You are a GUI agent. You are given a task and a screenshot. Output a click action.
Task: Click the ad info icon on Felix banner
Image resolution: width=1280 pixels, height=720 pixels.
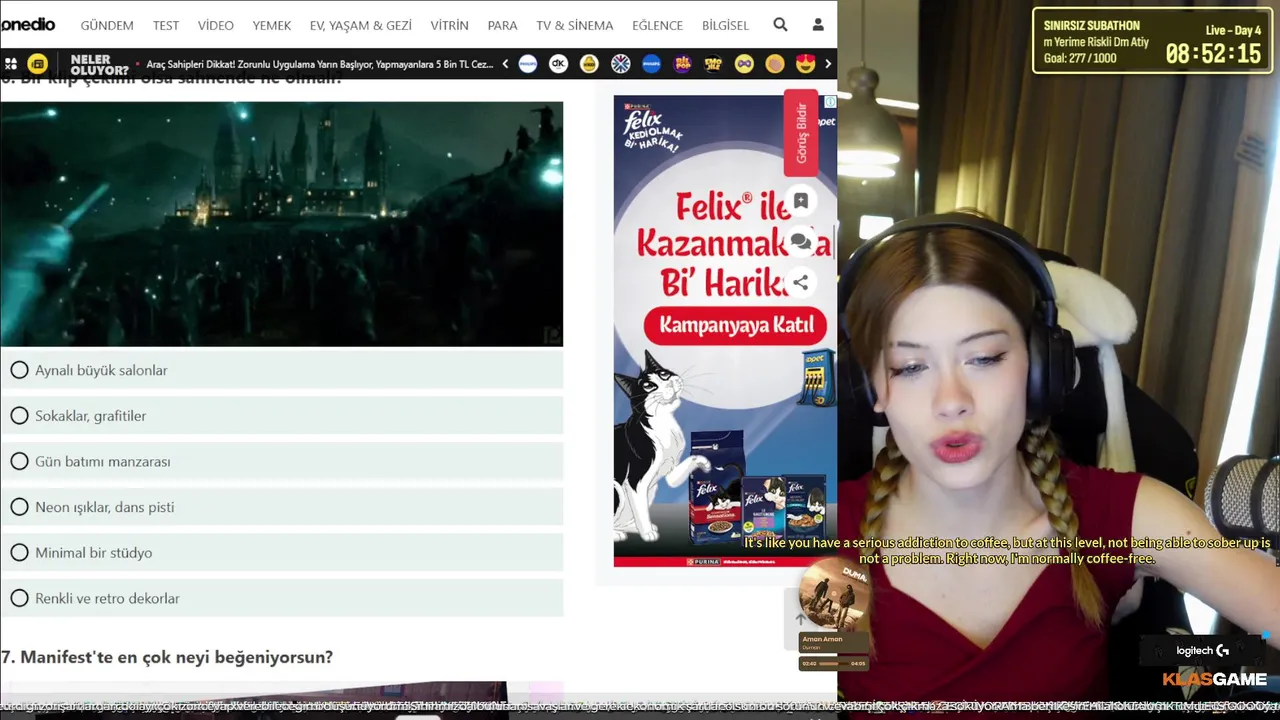[x=830, y=102]
